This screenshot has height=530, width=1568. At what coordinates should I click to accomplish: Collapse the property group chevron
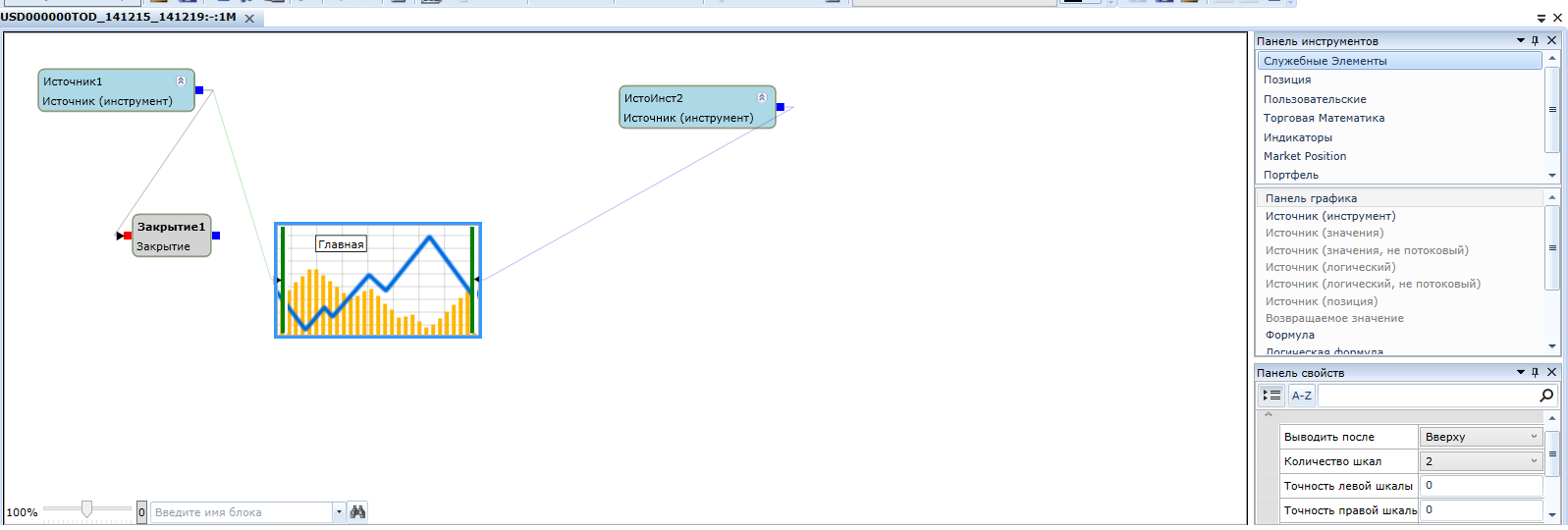coord(1269,414)
